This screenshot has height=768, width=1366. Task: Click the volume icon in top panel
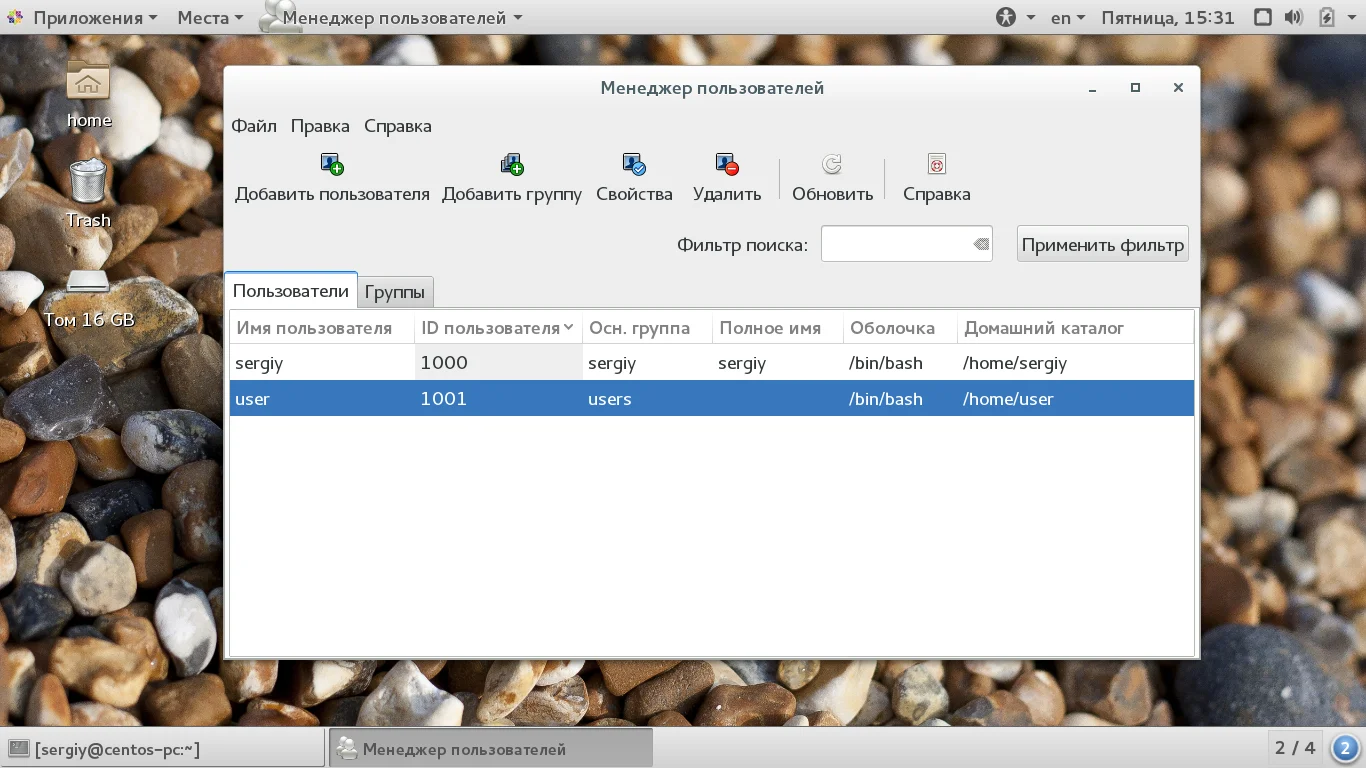1293,17
